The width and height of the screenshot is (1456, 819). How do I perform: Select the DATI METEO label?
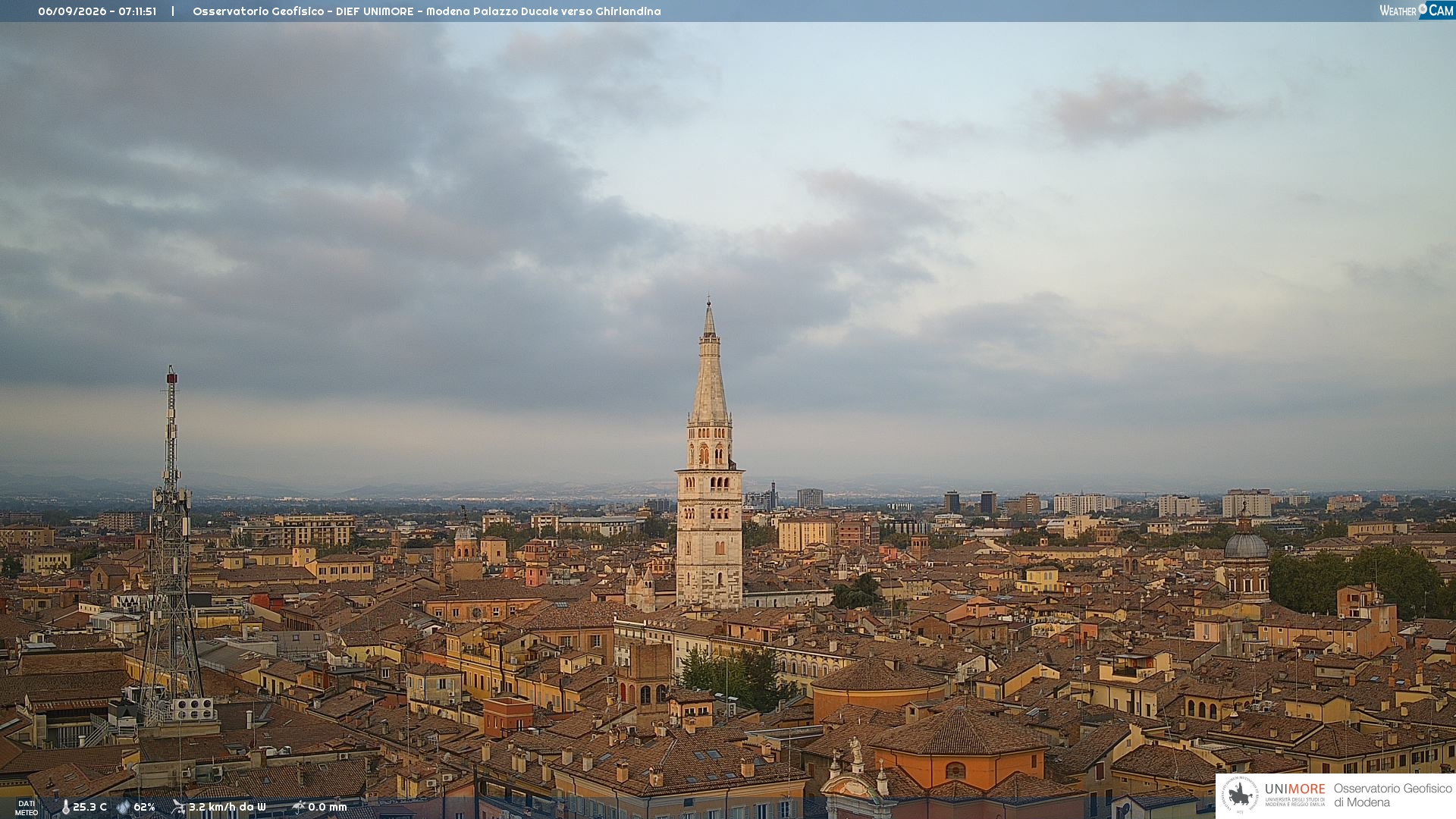pyautogui.click(x=27, y=808)
